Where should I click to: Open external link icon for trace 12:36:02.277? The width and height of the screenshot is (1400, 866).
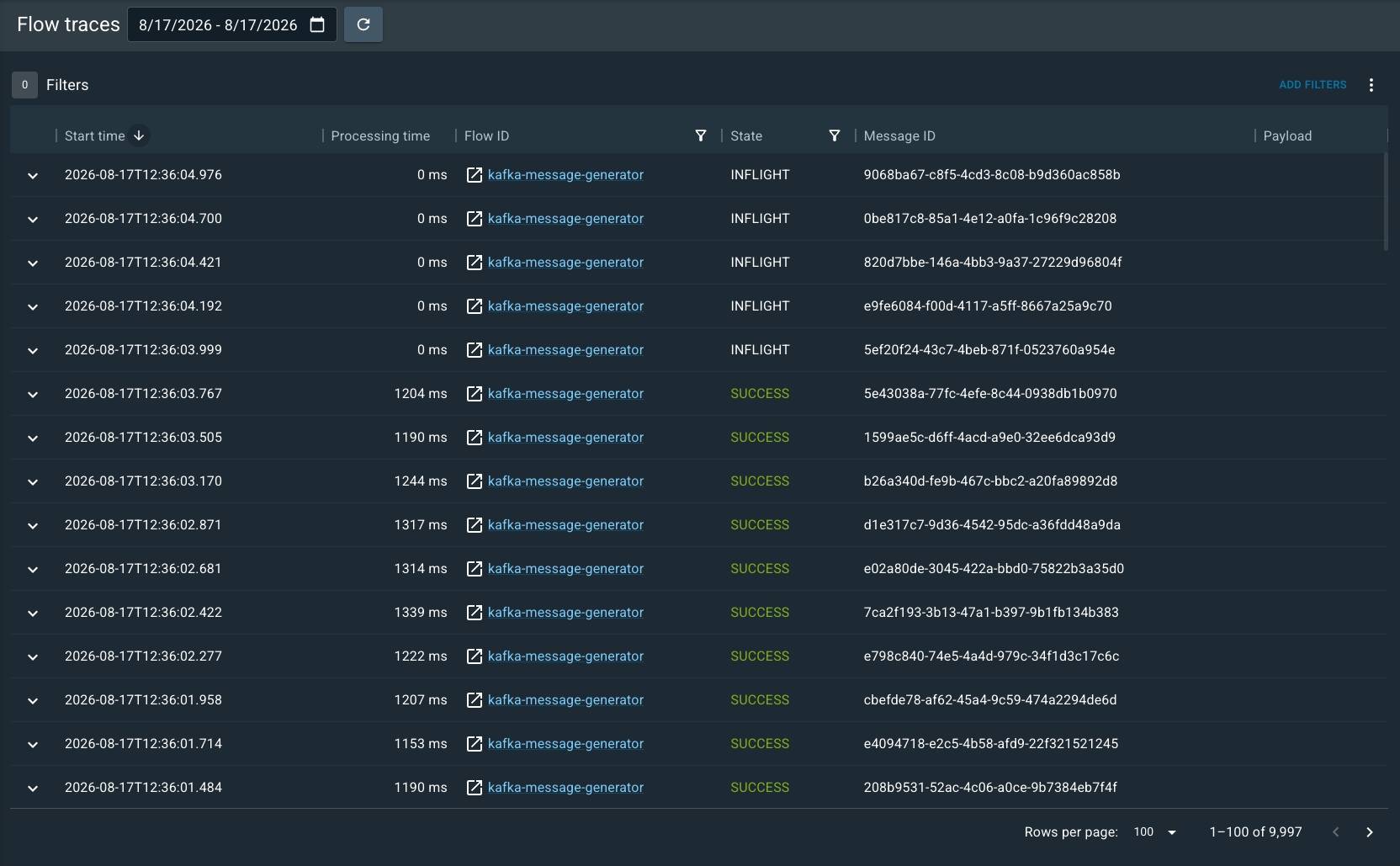click(x=475, y=656)
